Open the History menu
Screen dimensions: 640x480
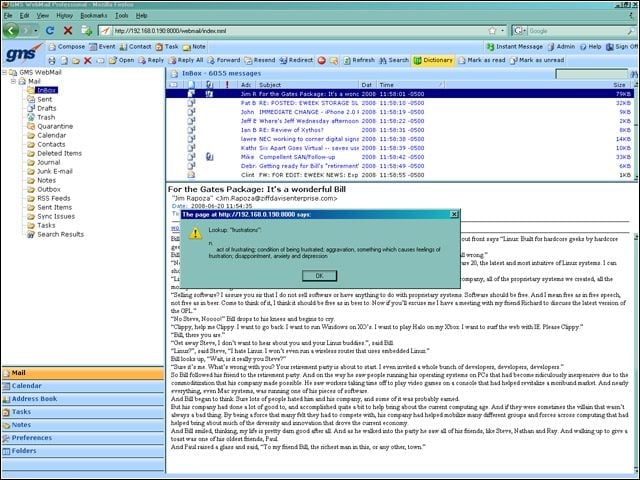tap(64, 16)
